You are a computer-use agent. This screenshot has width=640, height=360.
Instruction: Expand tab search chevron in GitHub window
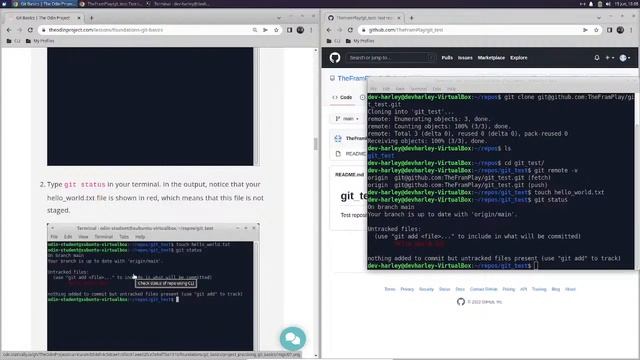(599, 18)
